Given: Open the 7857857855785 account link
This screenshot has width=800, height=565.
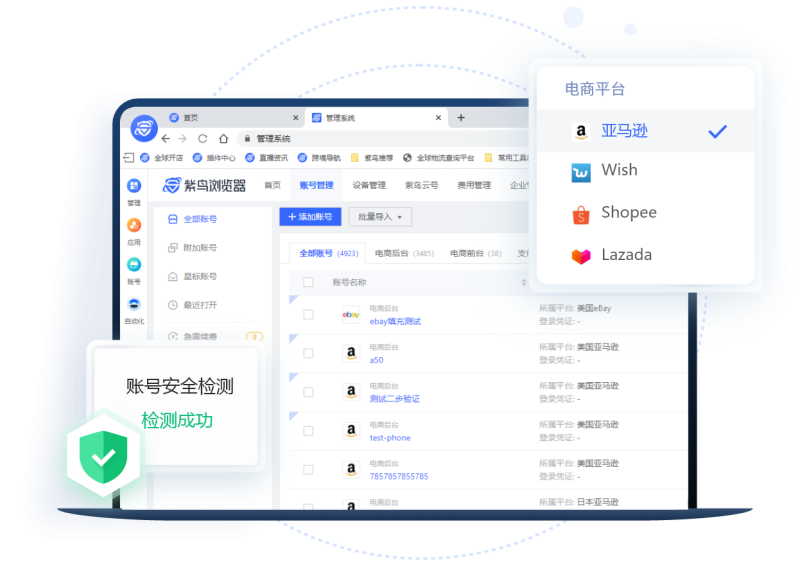Looking at the screenshot, I should (x=399, y=476).
